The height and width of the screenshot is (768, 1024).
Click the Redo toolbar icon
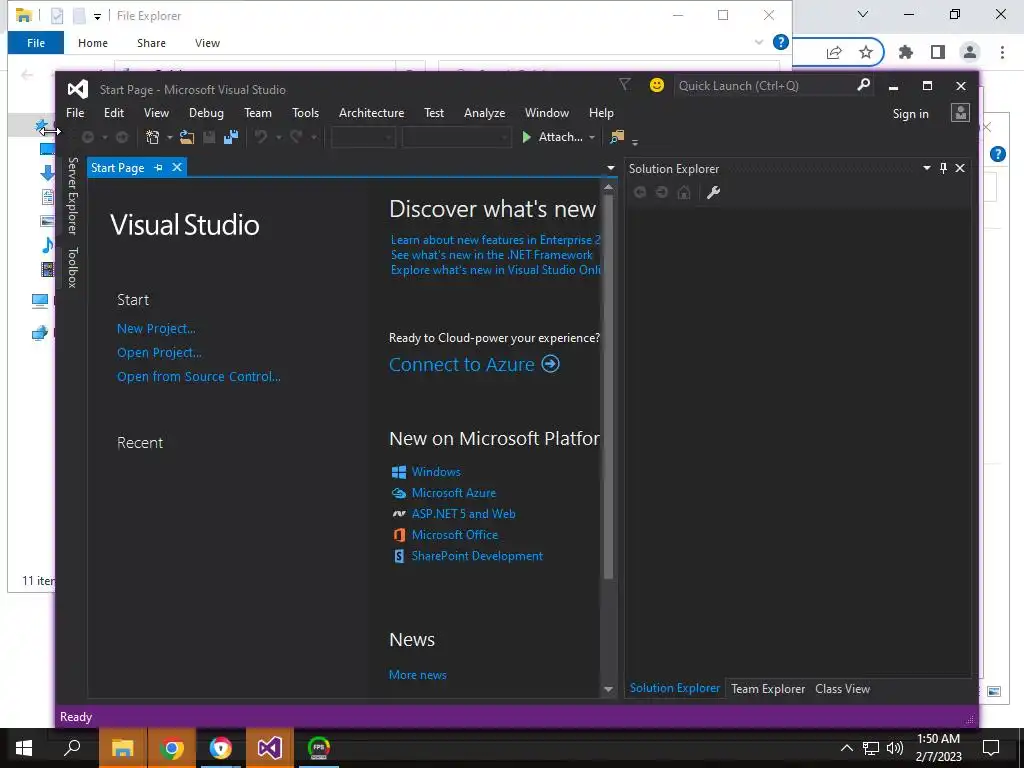pyautogui.click(x=296, y=137)
